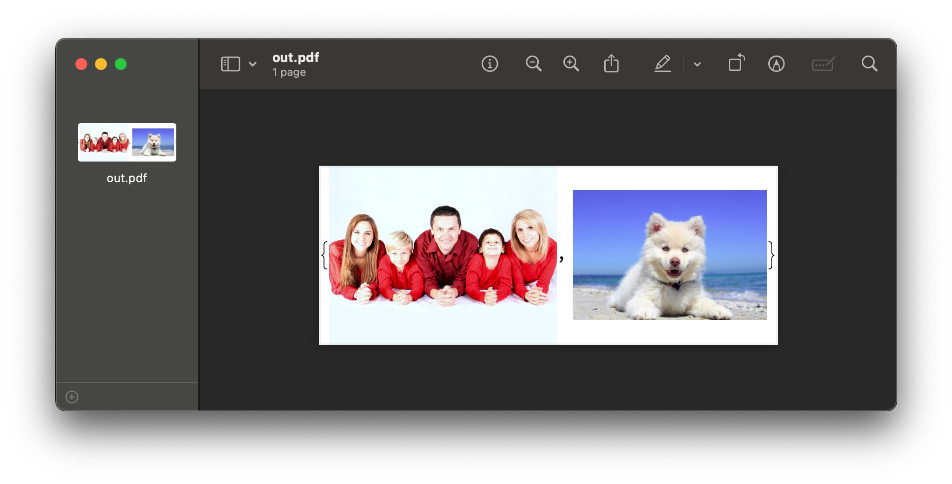Select the Highlight pen tool
The height and width of the screenshot is (484, 952).
click(x=662, y=64)
